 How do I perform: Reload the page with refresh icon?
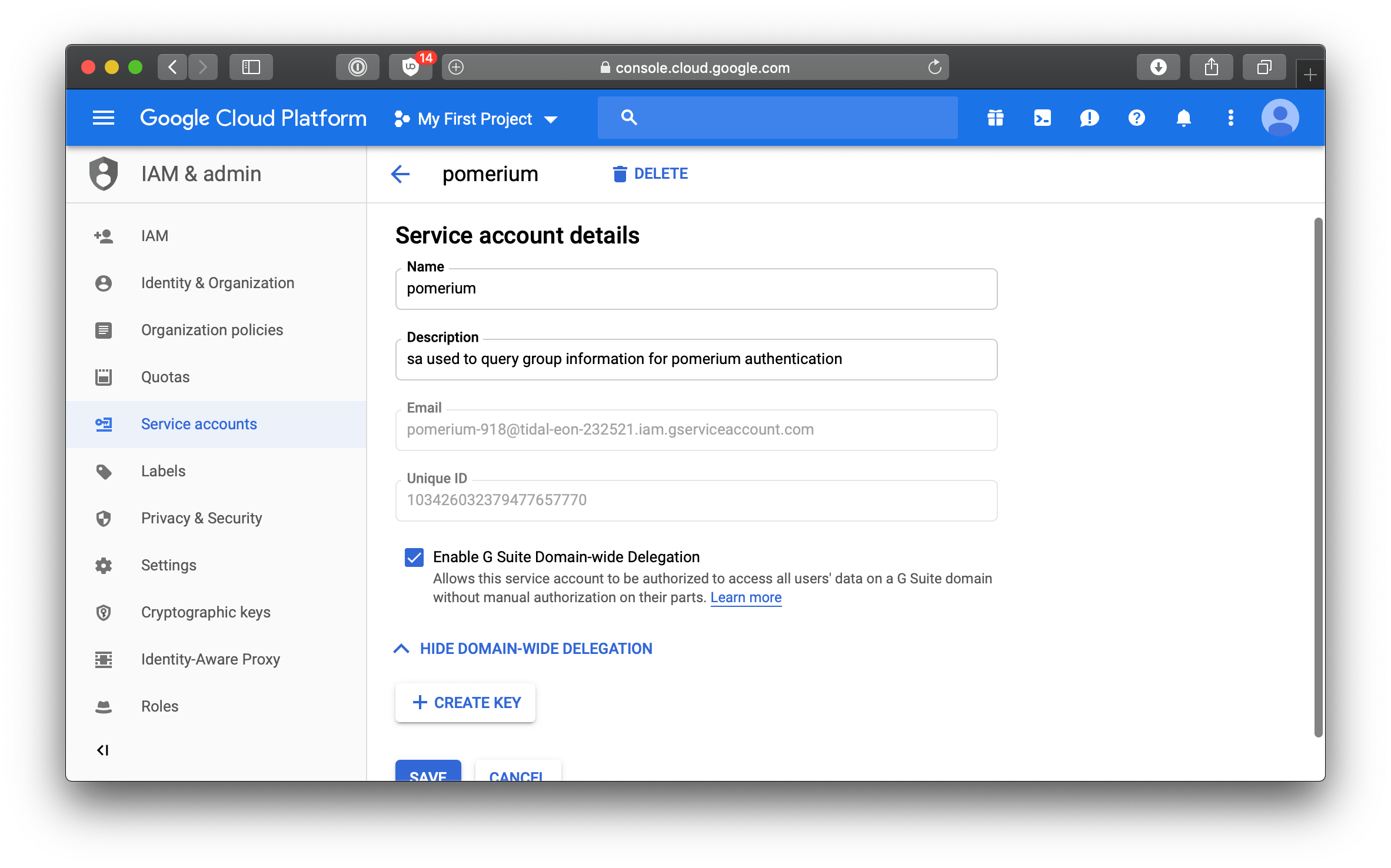point(934,67)
